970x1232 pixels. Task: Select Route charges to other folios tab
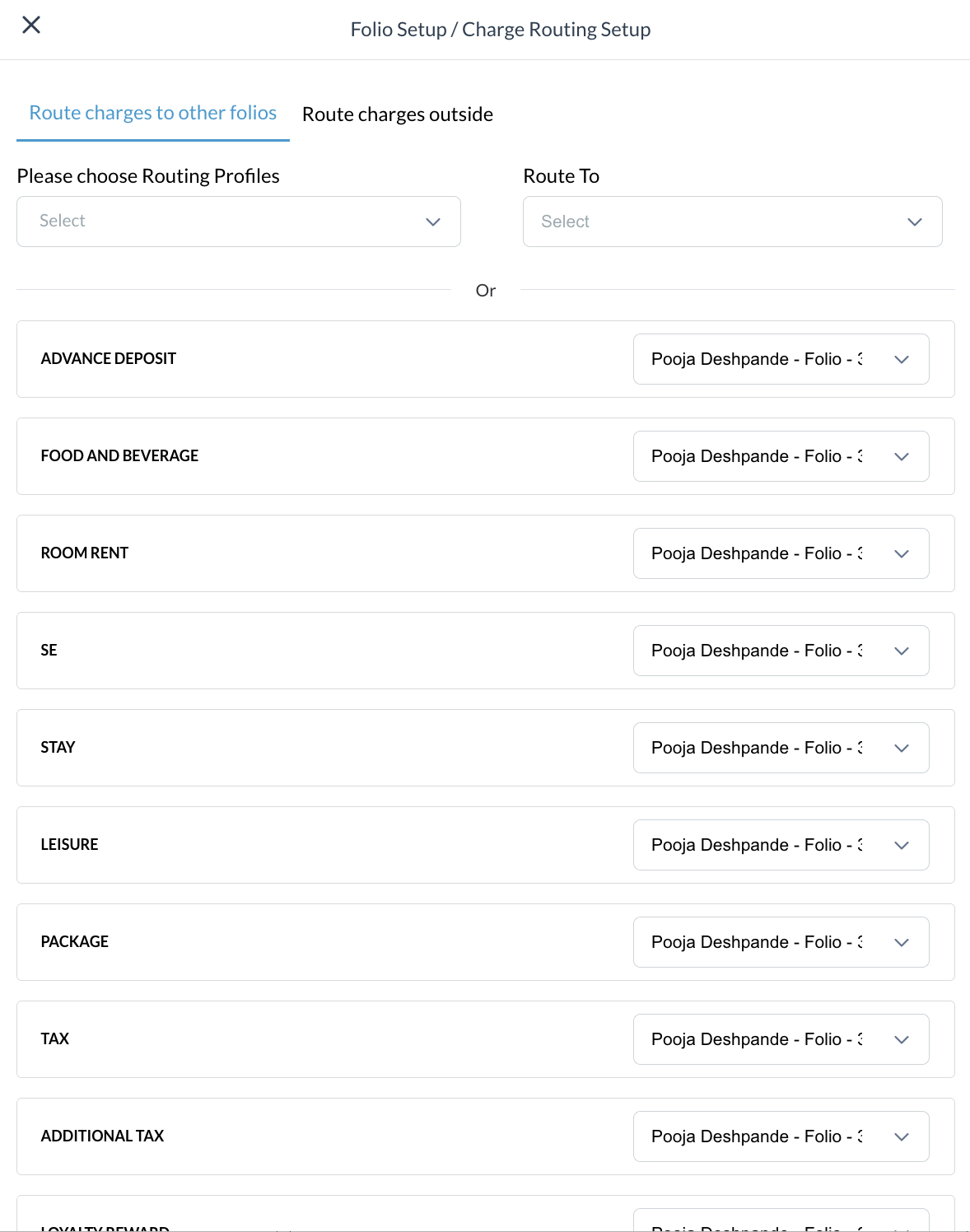153,113
